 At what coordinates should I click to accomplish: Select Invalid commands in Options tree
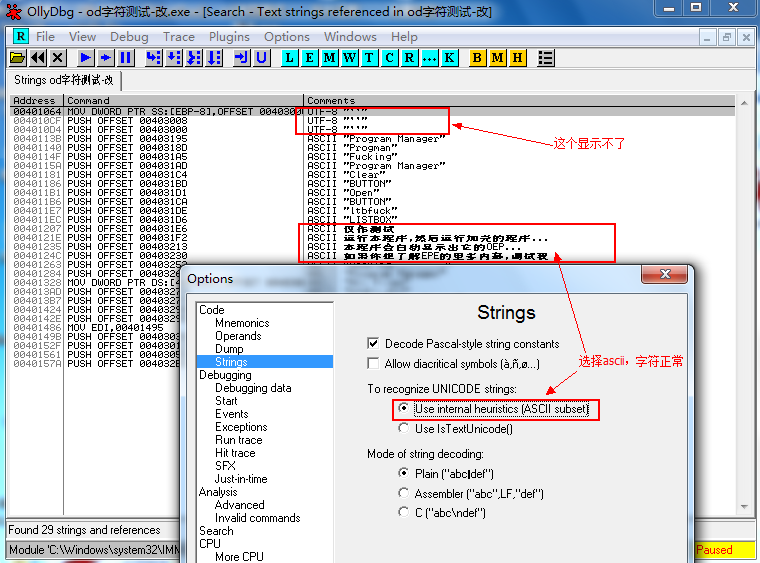[257, 518]
